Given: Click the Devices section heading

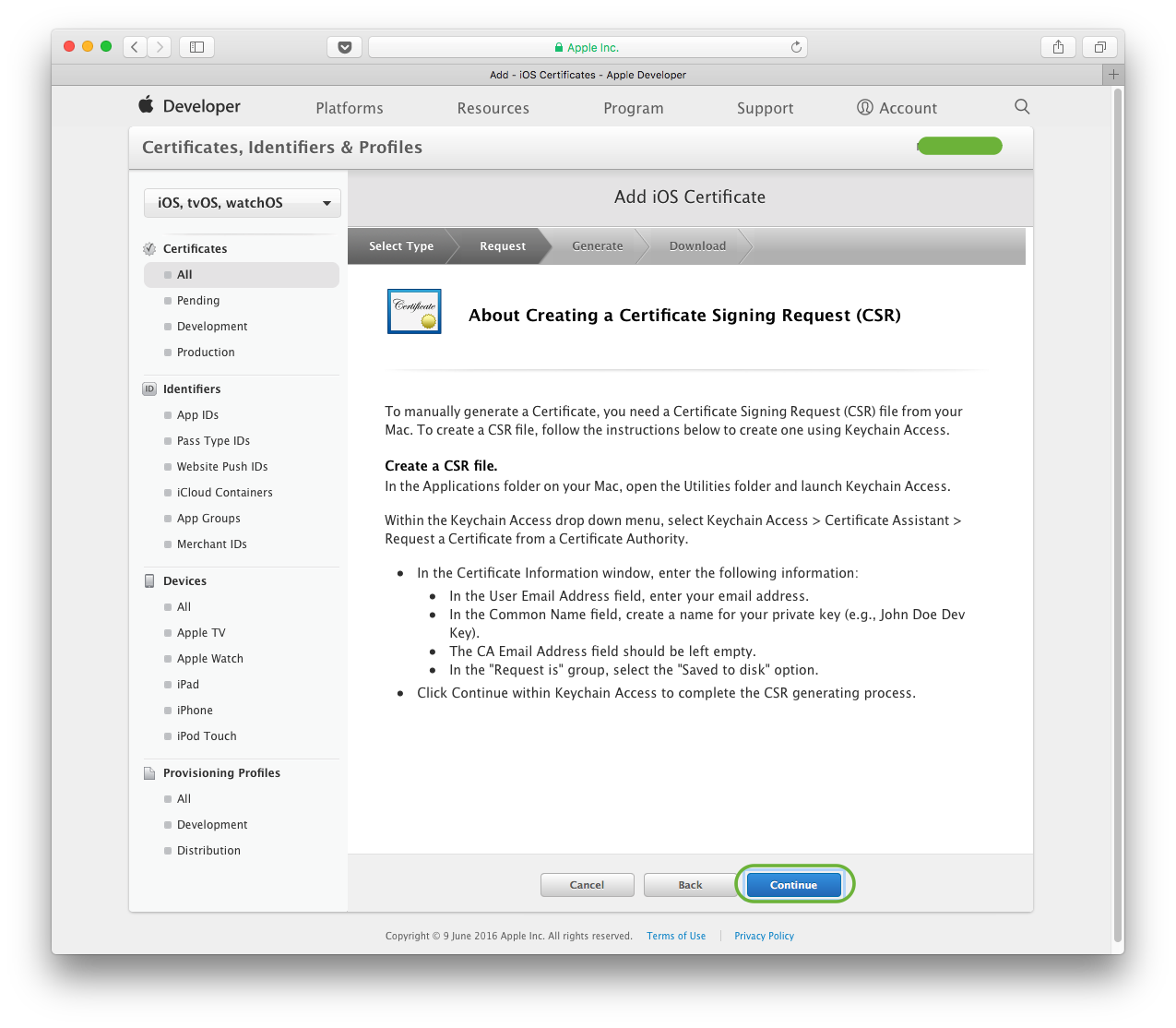Looking at the screenshot, I should point(184,581).
